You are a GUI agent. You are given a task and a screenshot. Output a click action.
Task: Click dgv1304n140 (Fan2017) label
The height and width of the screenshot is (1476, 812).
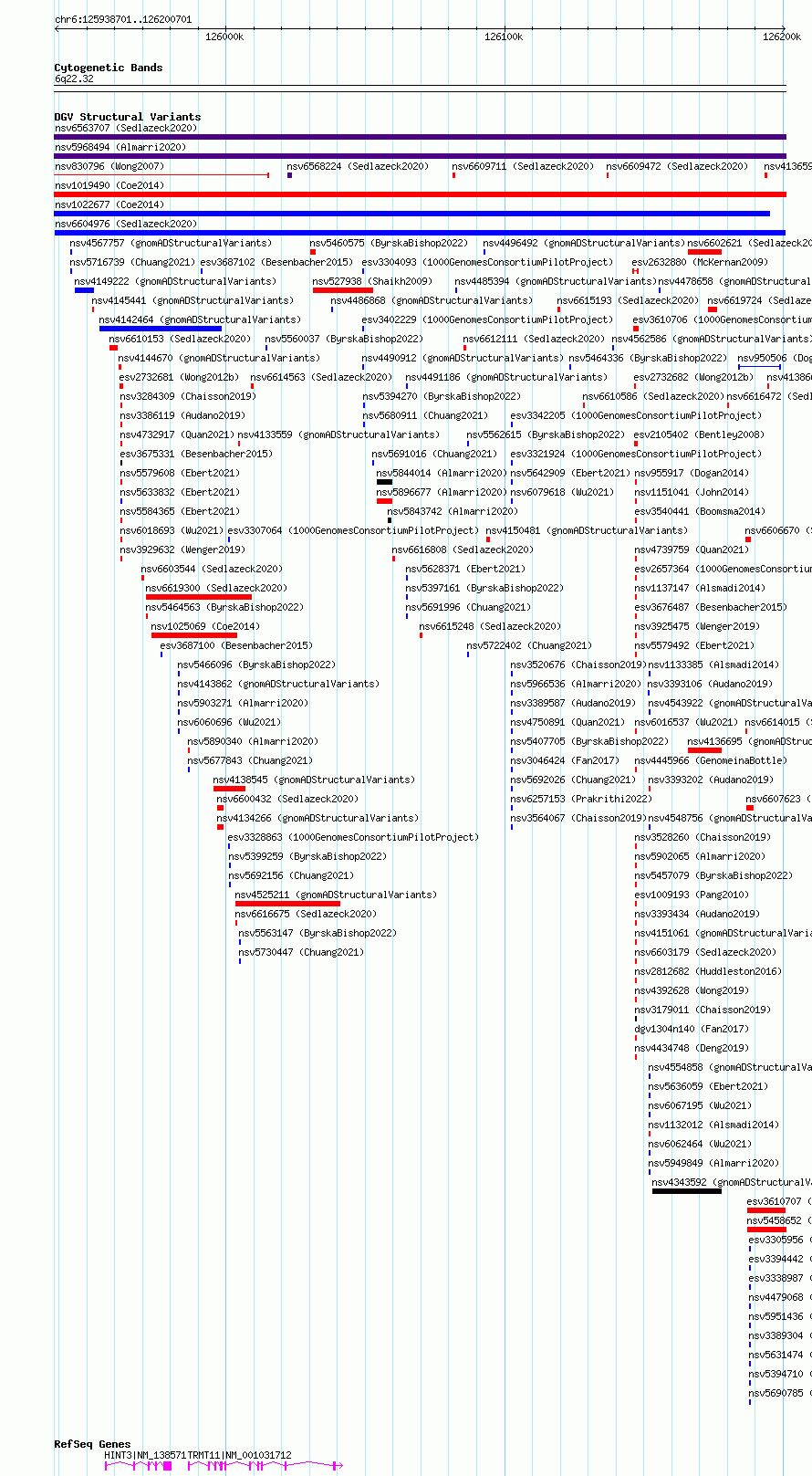691,1029
